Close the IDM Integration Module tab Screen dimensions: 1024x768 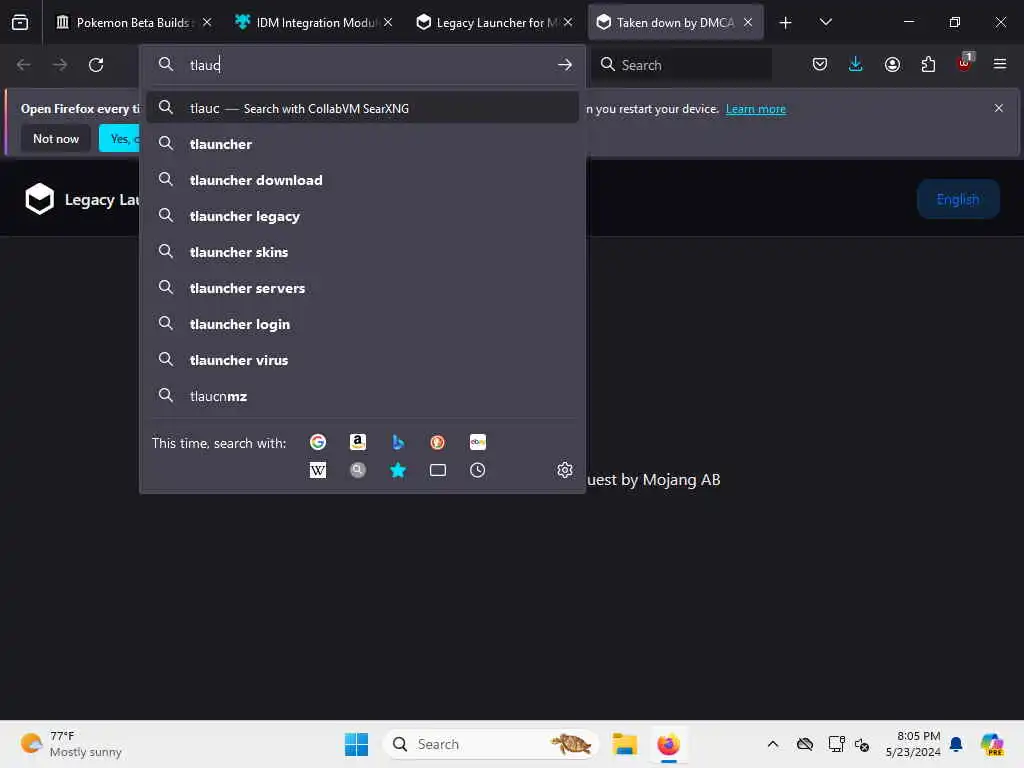tap(388, 22)
